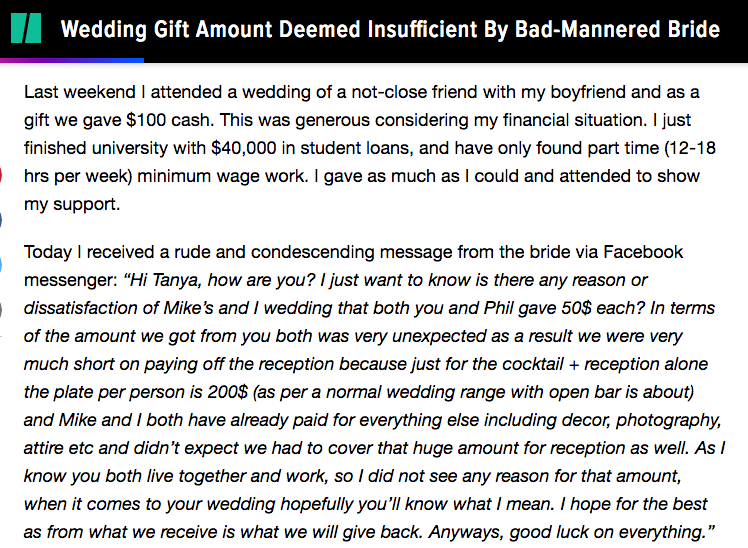
Task: Click the "$100 cash" text
Action: [x=169, y=120]
